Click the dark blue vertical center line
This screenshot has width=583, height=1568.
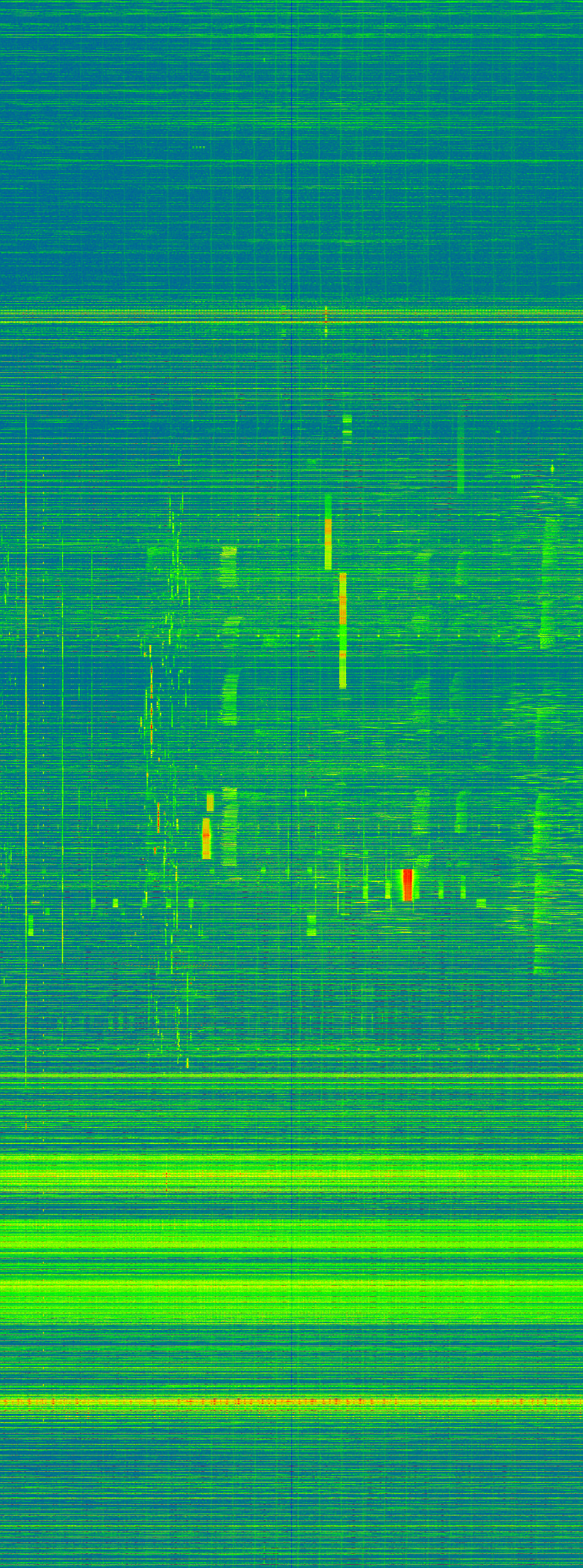click(292, 791)
